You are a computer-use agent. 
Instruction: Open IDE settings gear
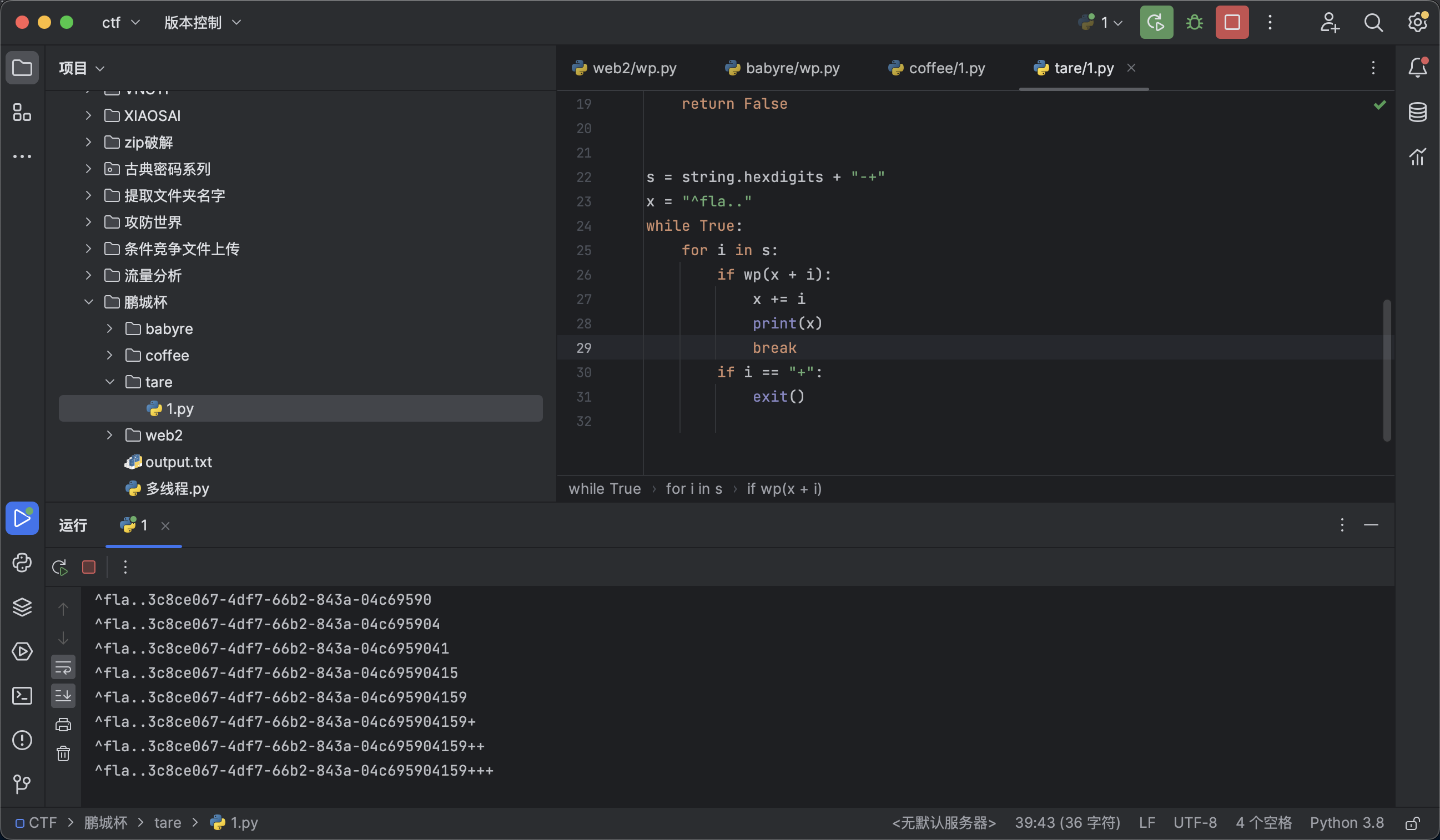1417,22
